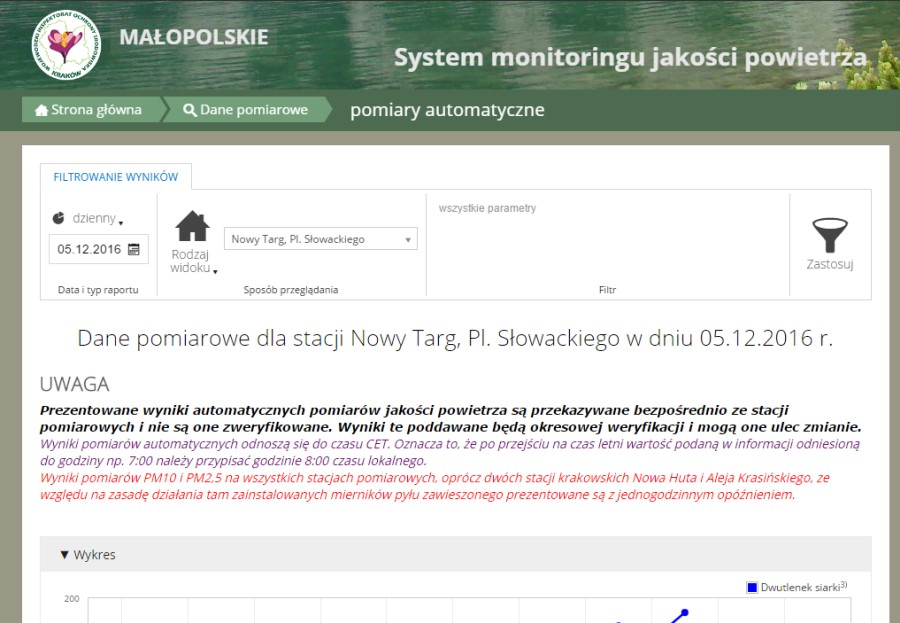Collapse the Wykres section
900x623 pixels.
point(88,555)
